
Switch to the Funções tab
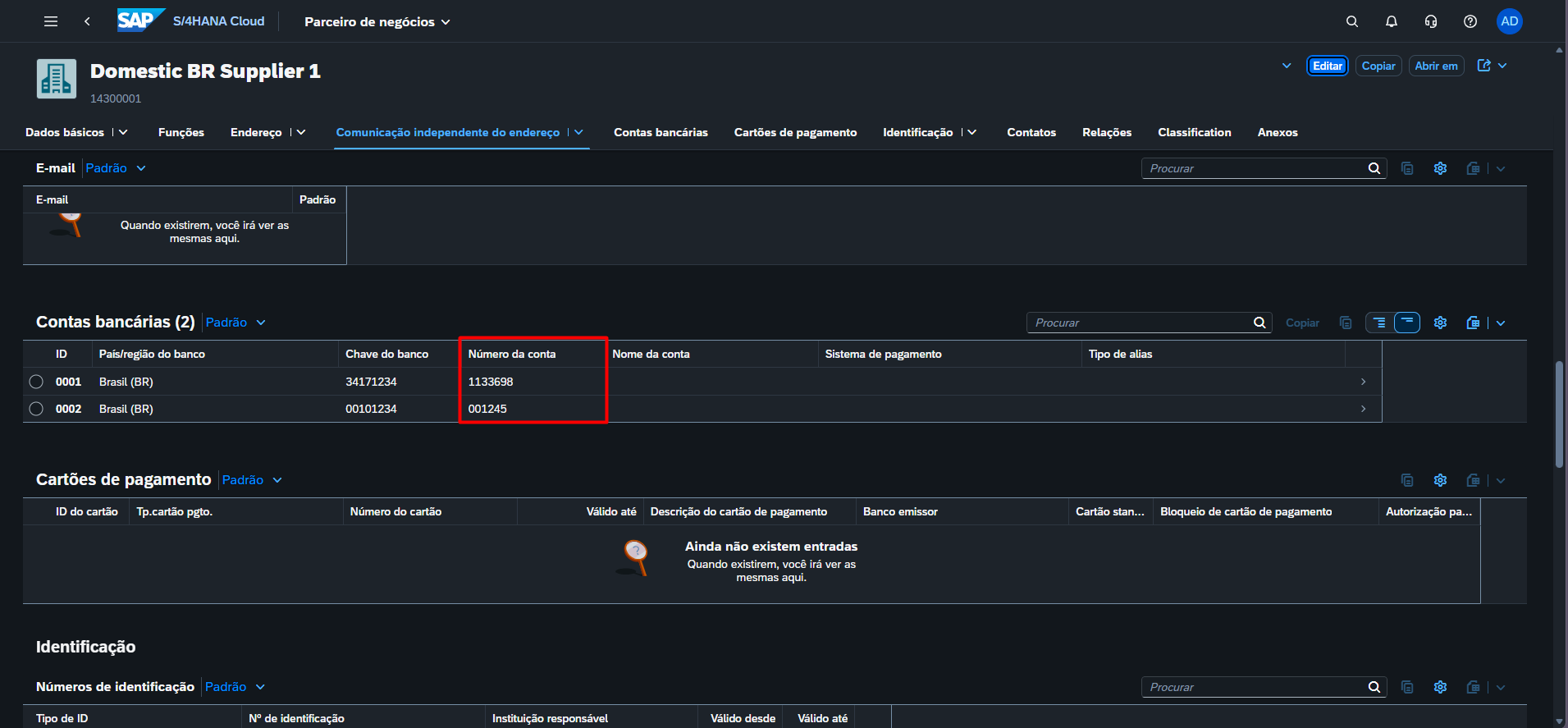(181, 132)
